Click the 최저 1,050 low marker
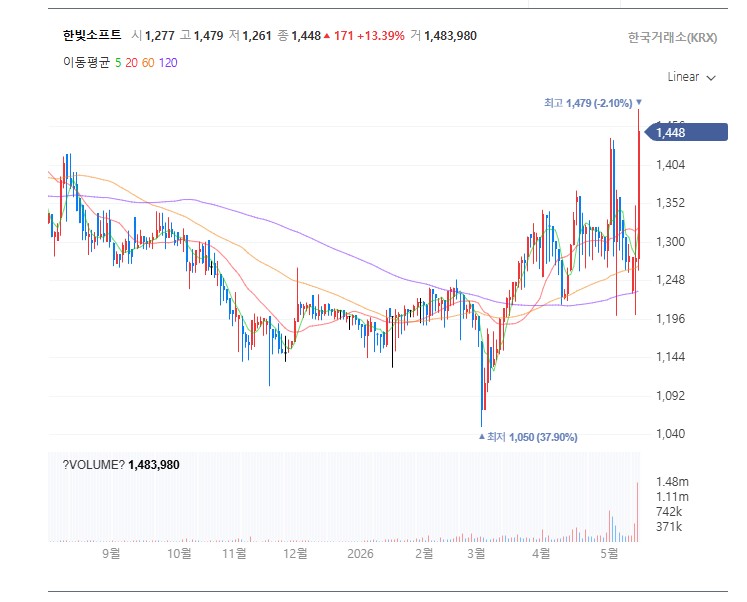This screenshot has height=602, width=747. pos(528,437)
